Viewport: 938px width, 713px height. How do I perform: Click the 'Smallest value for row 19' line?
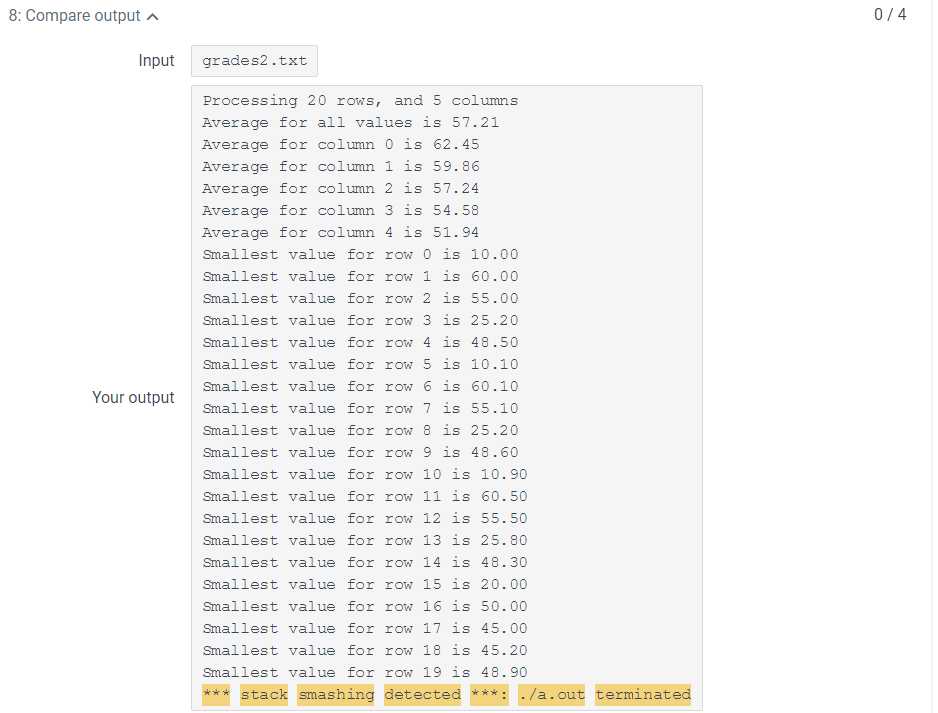(x=365, y=673)
